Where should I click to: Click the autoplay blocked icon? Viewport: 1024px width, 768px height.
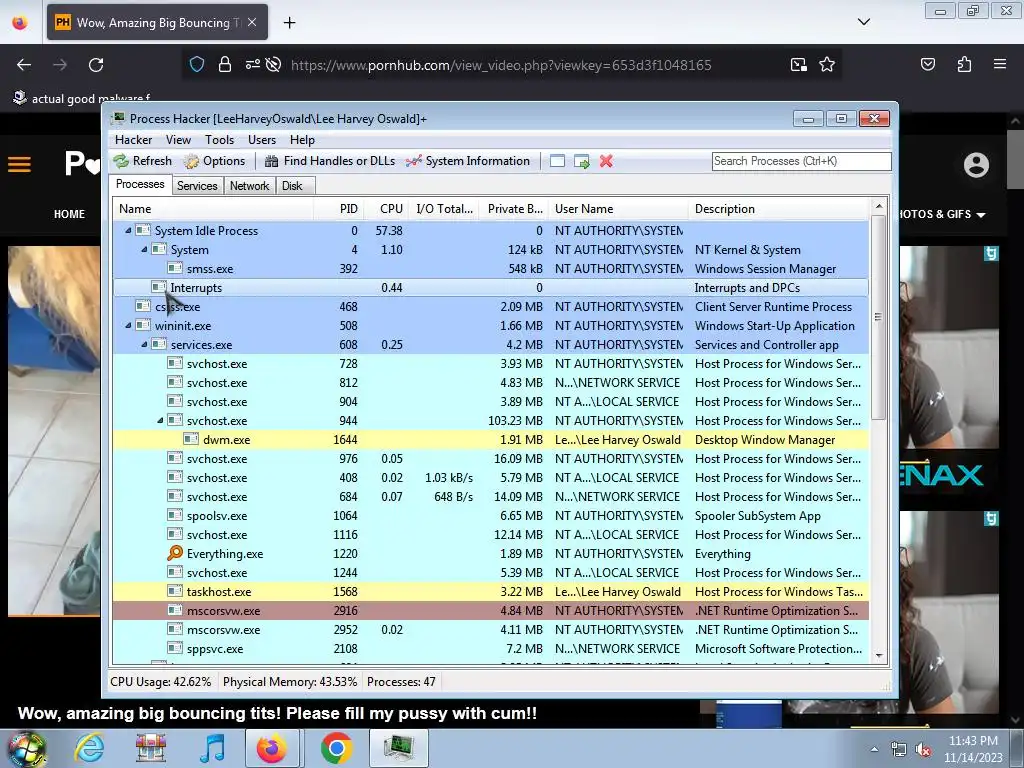[274, 65]
